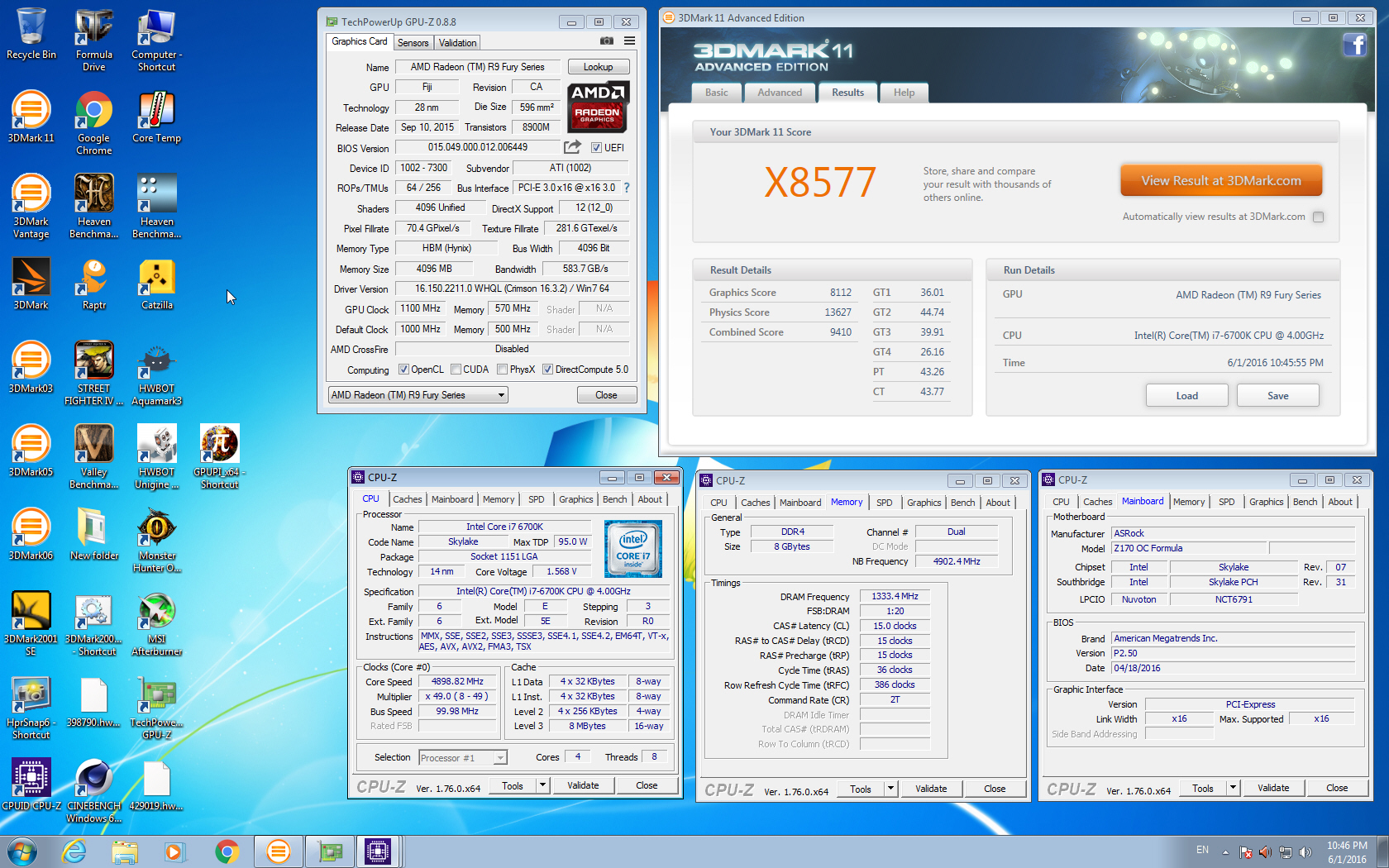Click the Facebook icon in 3DMark 11
The image size is (1389, 868).
[1354, 45]
